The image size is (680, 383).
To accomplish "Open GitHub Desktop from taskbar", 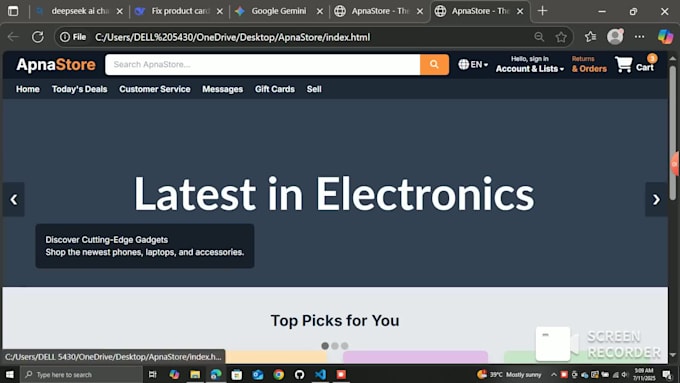I will point(300,374).
